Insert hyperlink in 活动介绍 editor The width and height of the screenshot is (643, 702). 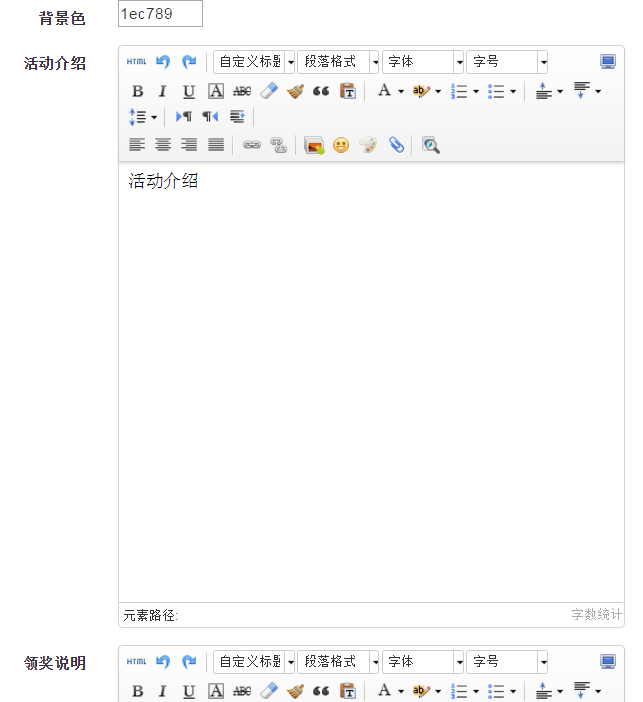click(252, 145)
